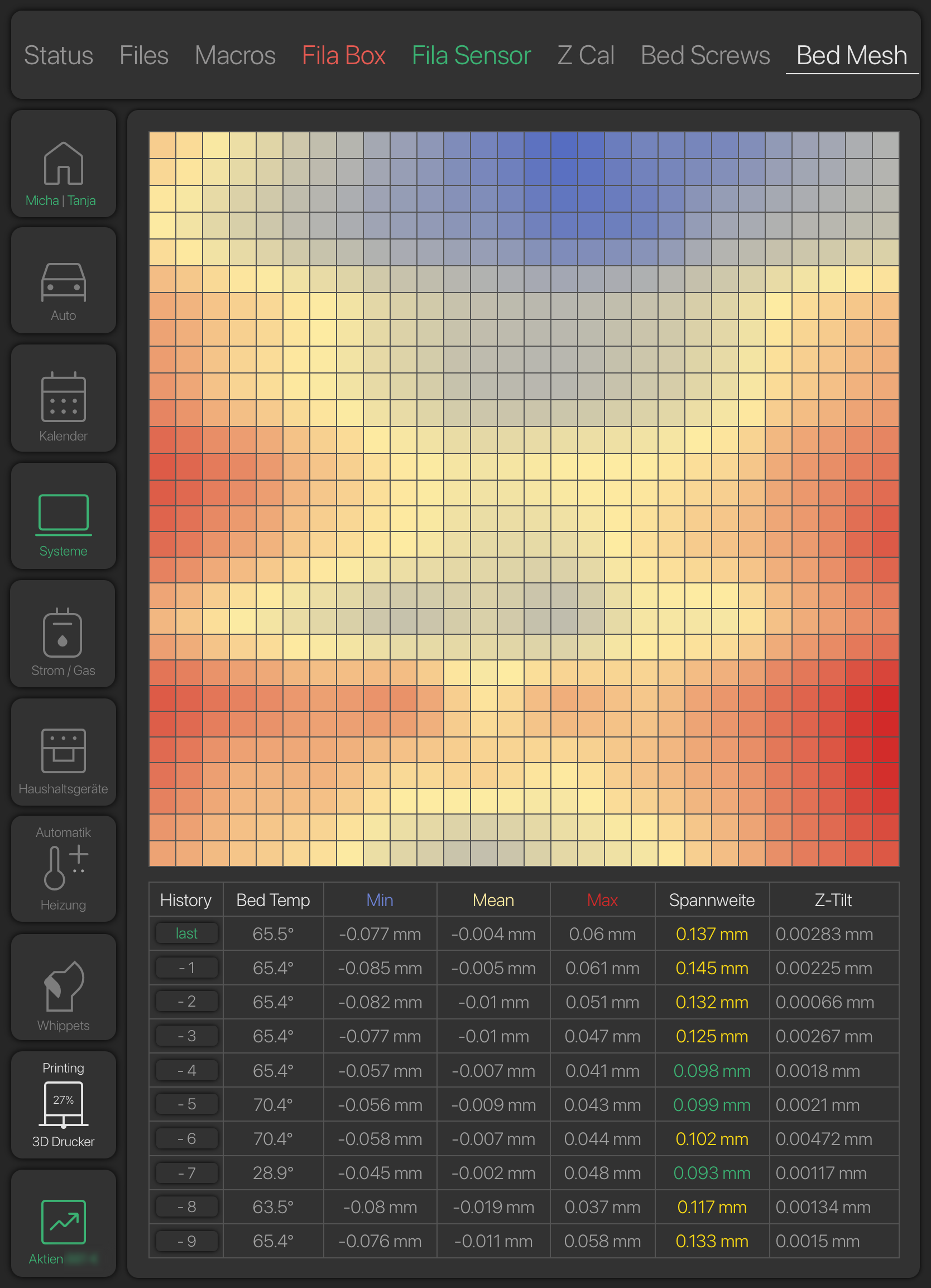This screenshot has height=1288, width=931.
Task: Click the History column header
Action: click(x=186, y=899)
